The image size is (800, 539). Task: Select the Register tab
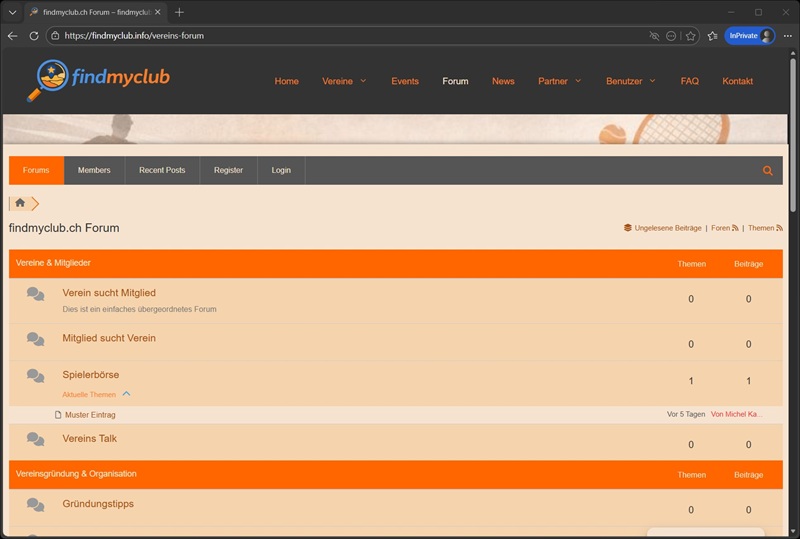click(x=228, y=171)
